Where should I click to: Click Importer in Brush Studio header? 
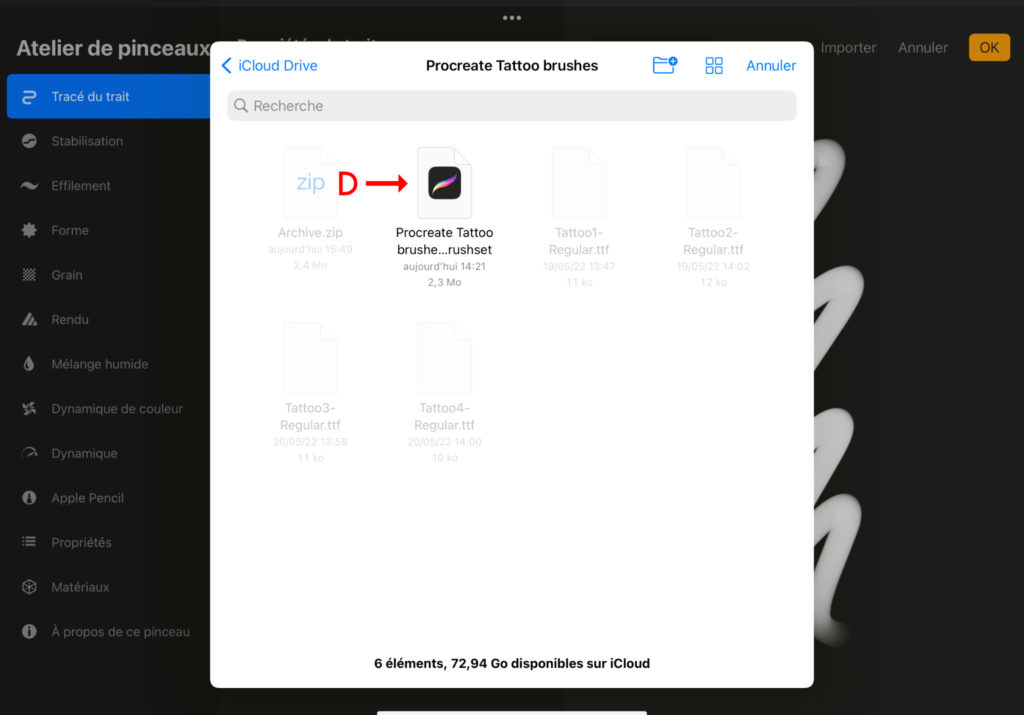(x=848, y=48)
